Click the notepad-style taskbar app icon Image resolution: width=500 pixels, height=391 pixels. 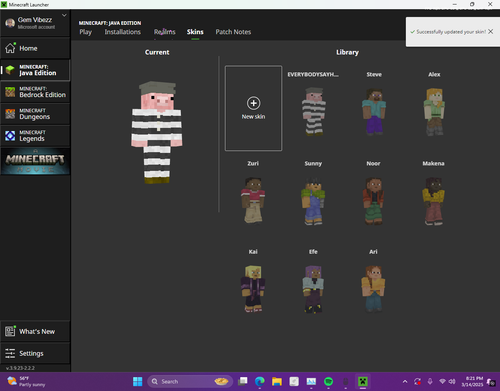click(294, 381)
